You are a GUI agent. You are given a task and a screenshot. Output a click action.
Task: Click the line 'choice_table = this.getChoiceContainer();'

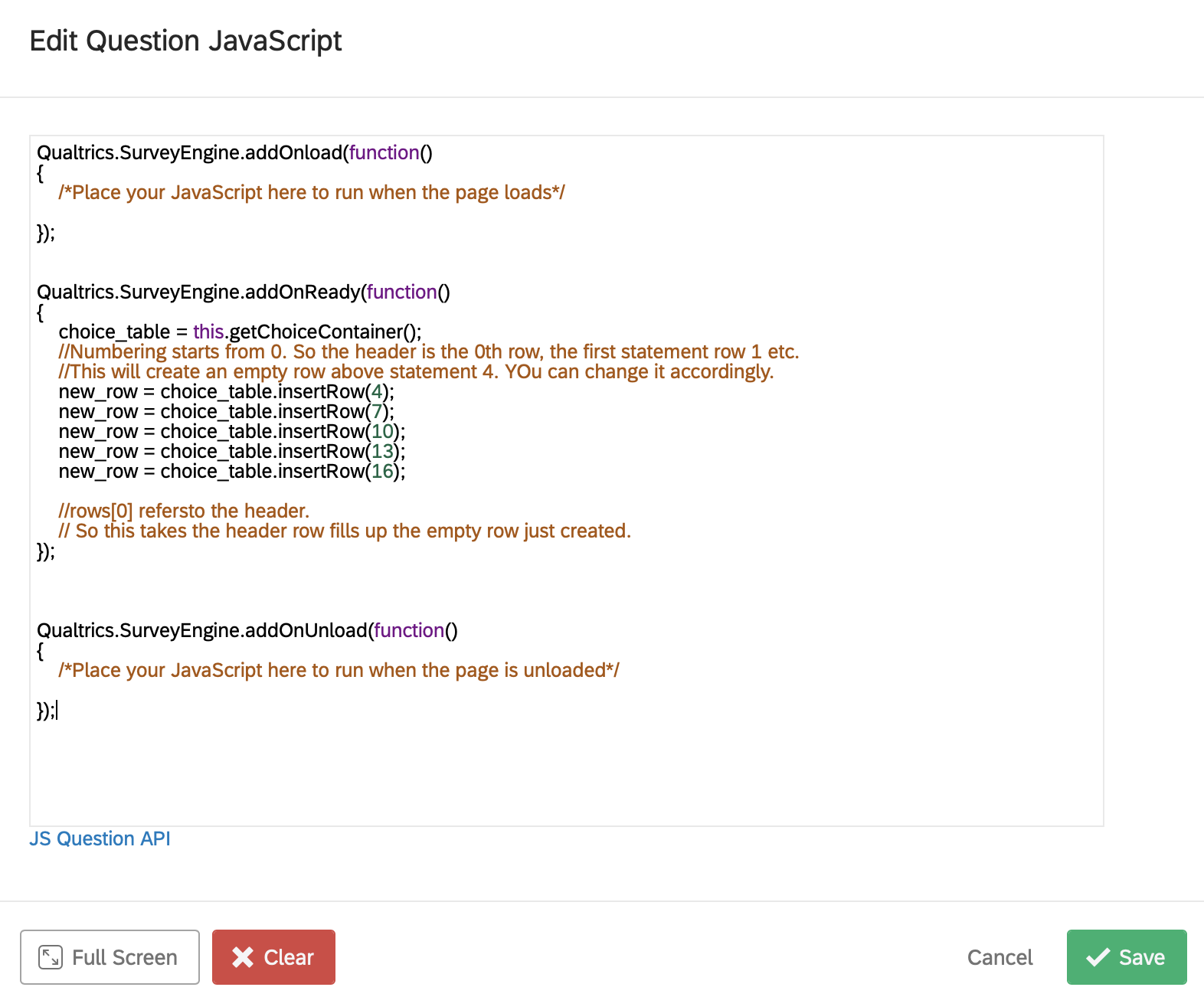(240, 332)
